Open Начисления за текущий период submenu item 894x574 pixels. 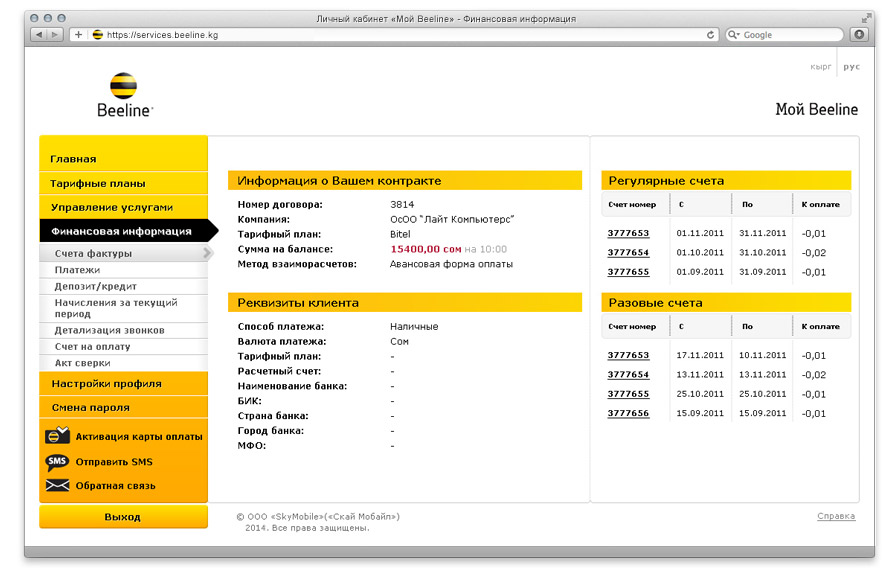pyautogui.click(x=123, y=308)
